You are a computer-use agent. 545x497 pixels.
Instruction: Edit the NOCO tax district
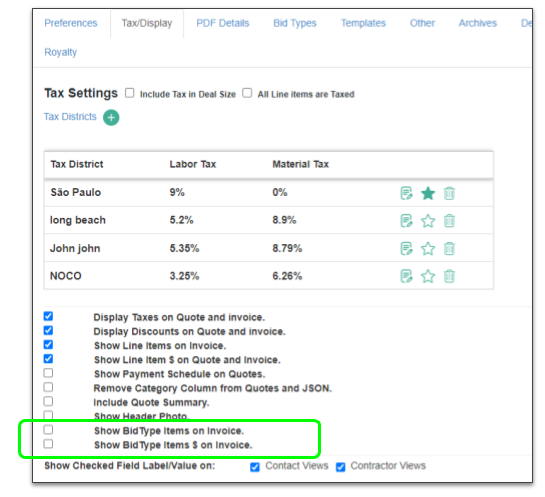click(x=406, y=276)
